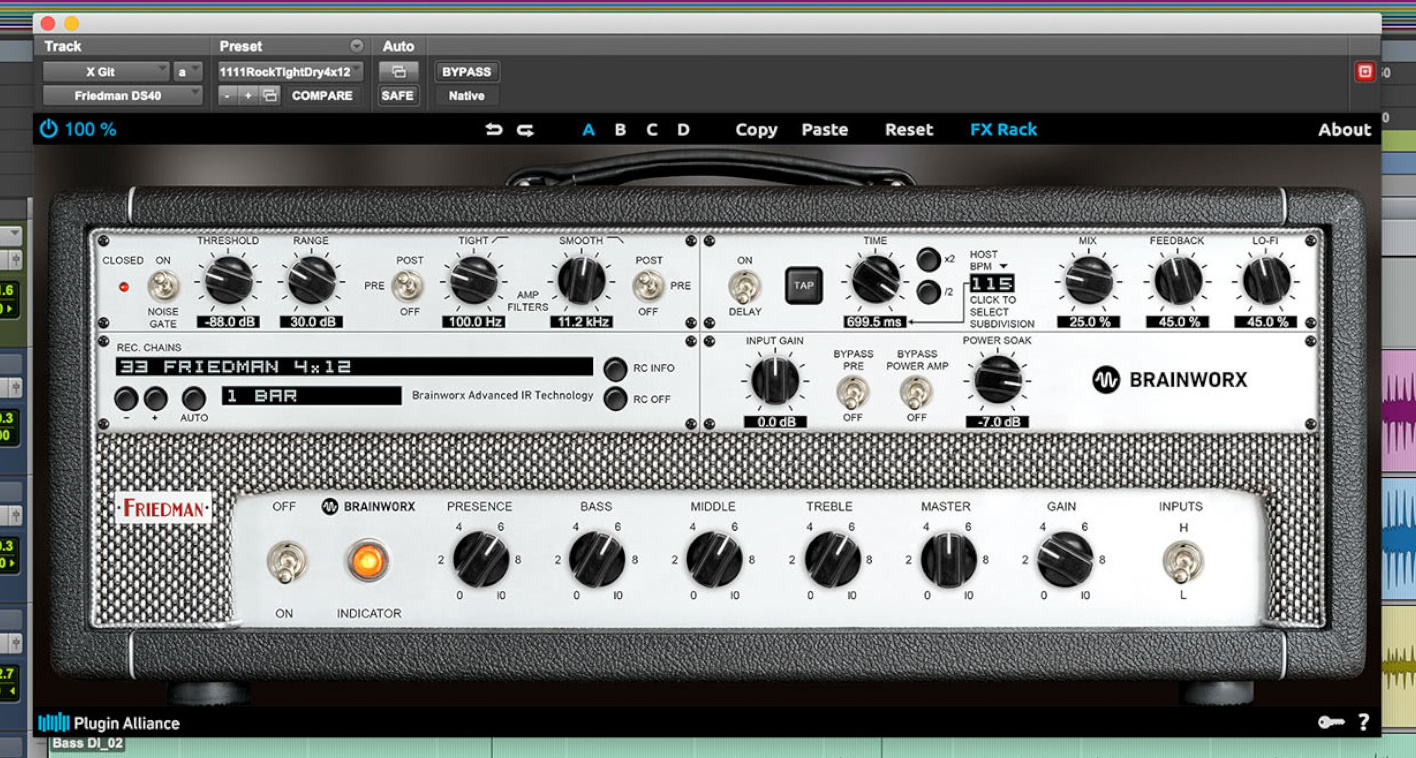This screenshot has width=1416, height=758.
Task: Click the RC OFF round button
Action: click(616, 399)
